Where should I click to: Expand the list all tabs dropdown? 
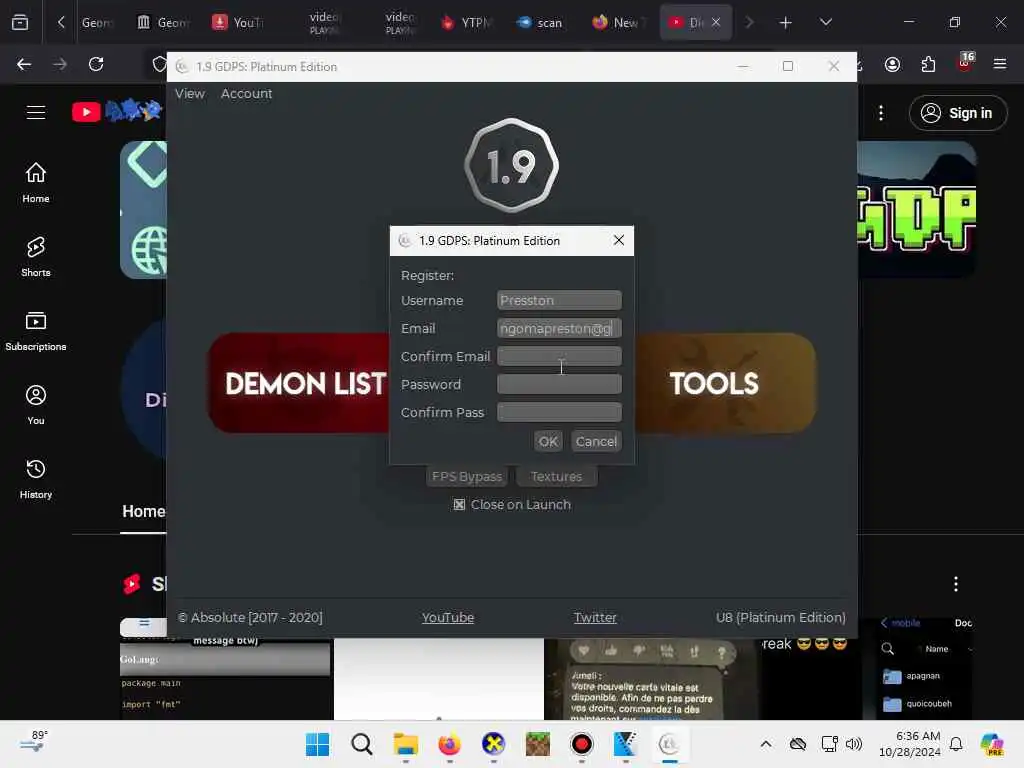825,23
